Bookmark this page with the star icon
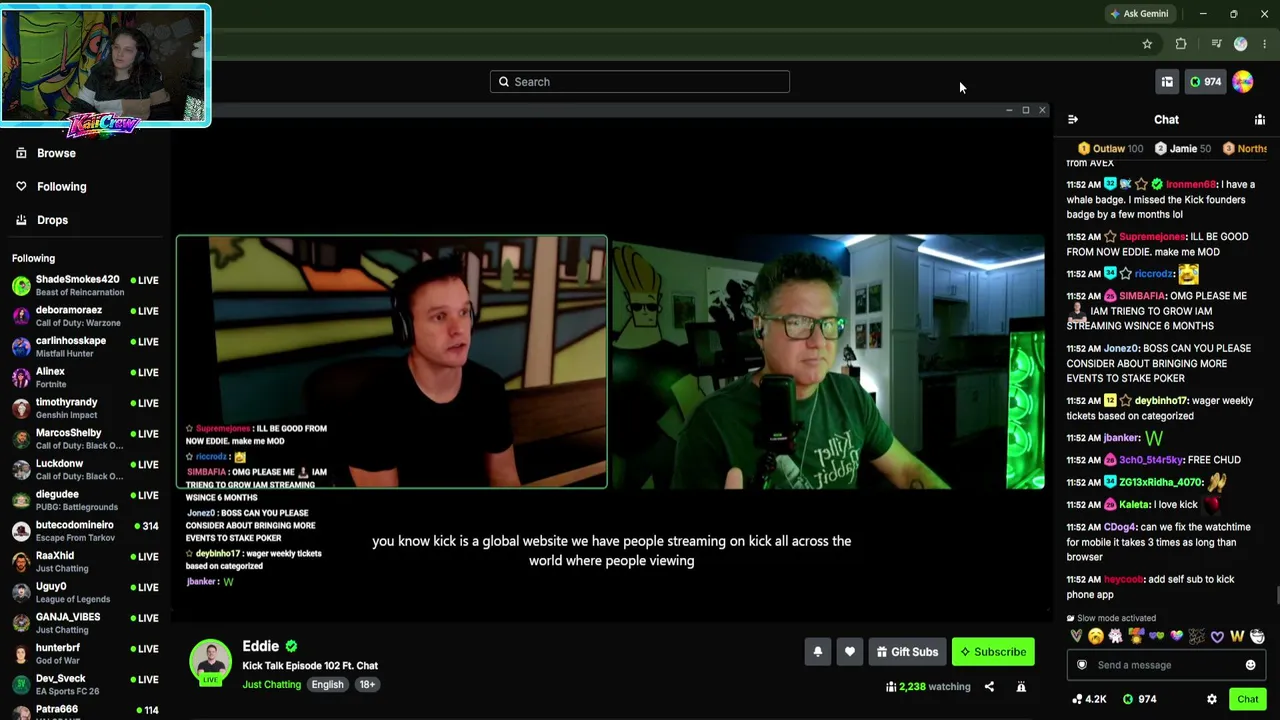This screenshot has width=1280, height=720. [x=1147, y=44]
